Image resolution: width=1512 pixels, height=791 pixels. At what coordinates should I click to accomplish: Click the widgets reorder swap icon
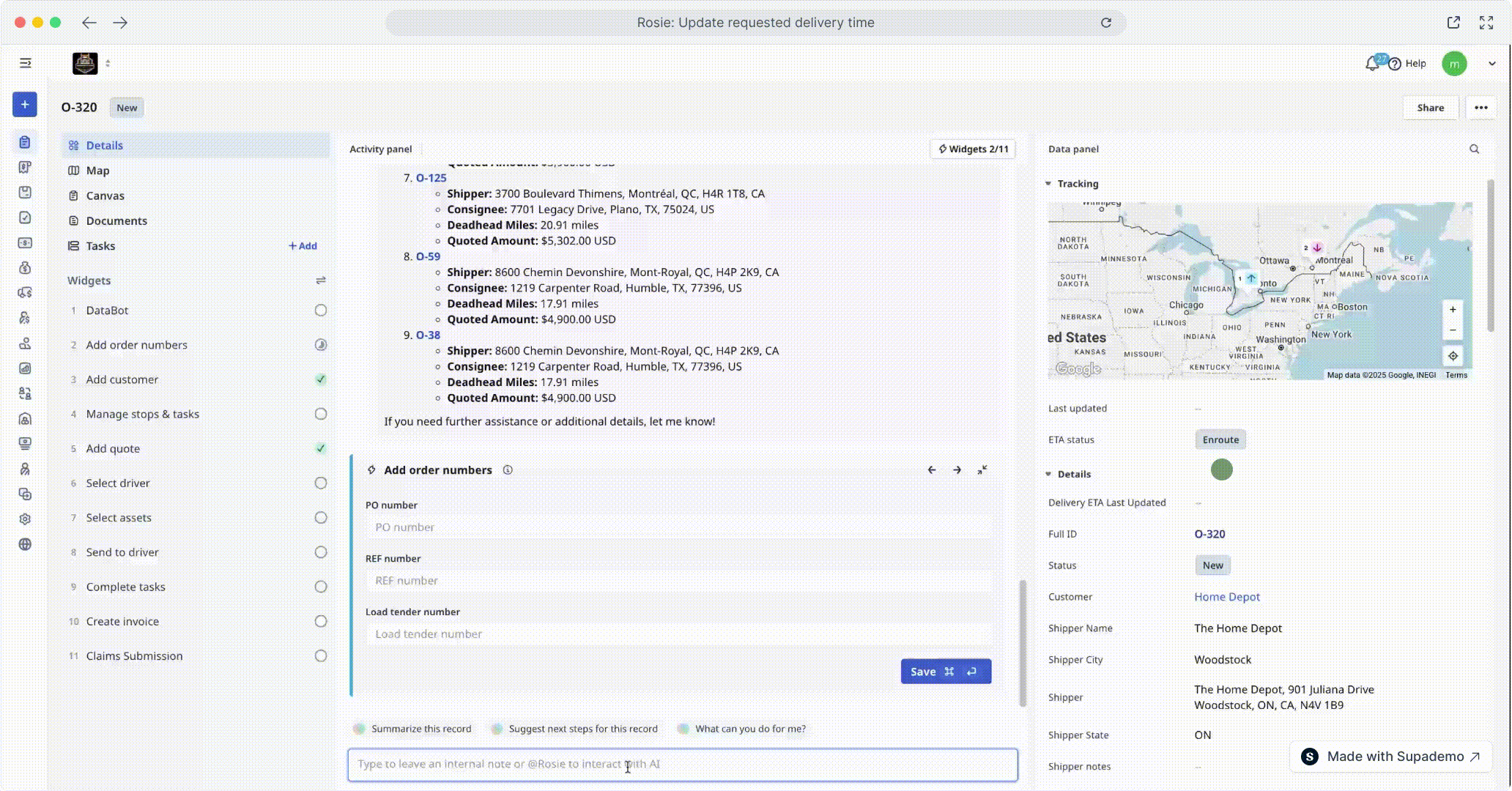coord(320,281)
